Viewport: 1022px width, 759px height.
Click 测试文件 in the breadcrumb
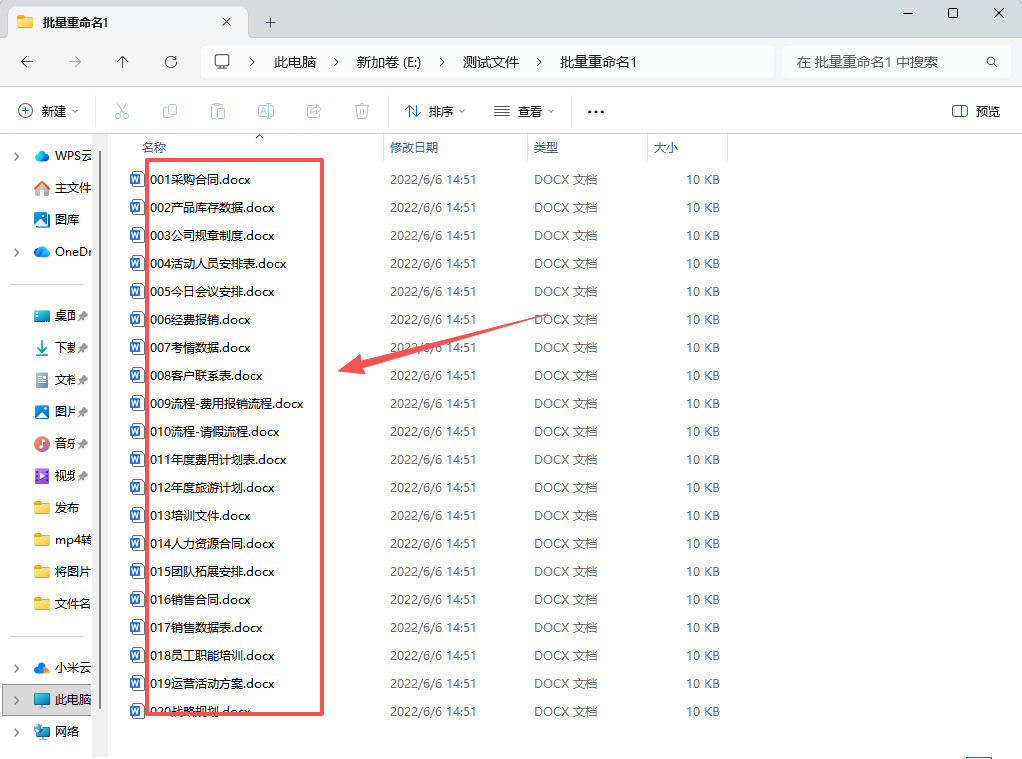click(x=490, y=62)
